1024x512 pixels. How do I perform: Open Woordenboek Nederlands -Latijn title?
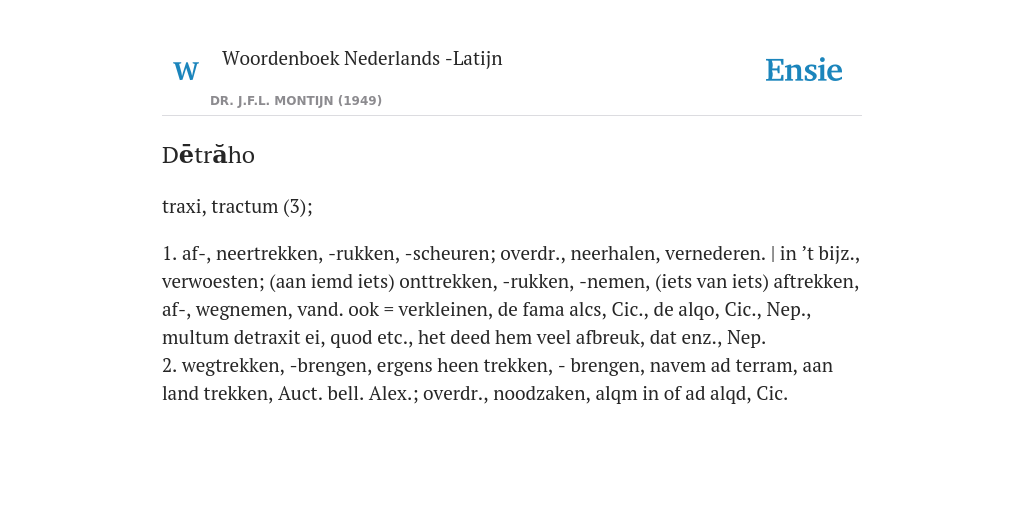pos(362,58)
